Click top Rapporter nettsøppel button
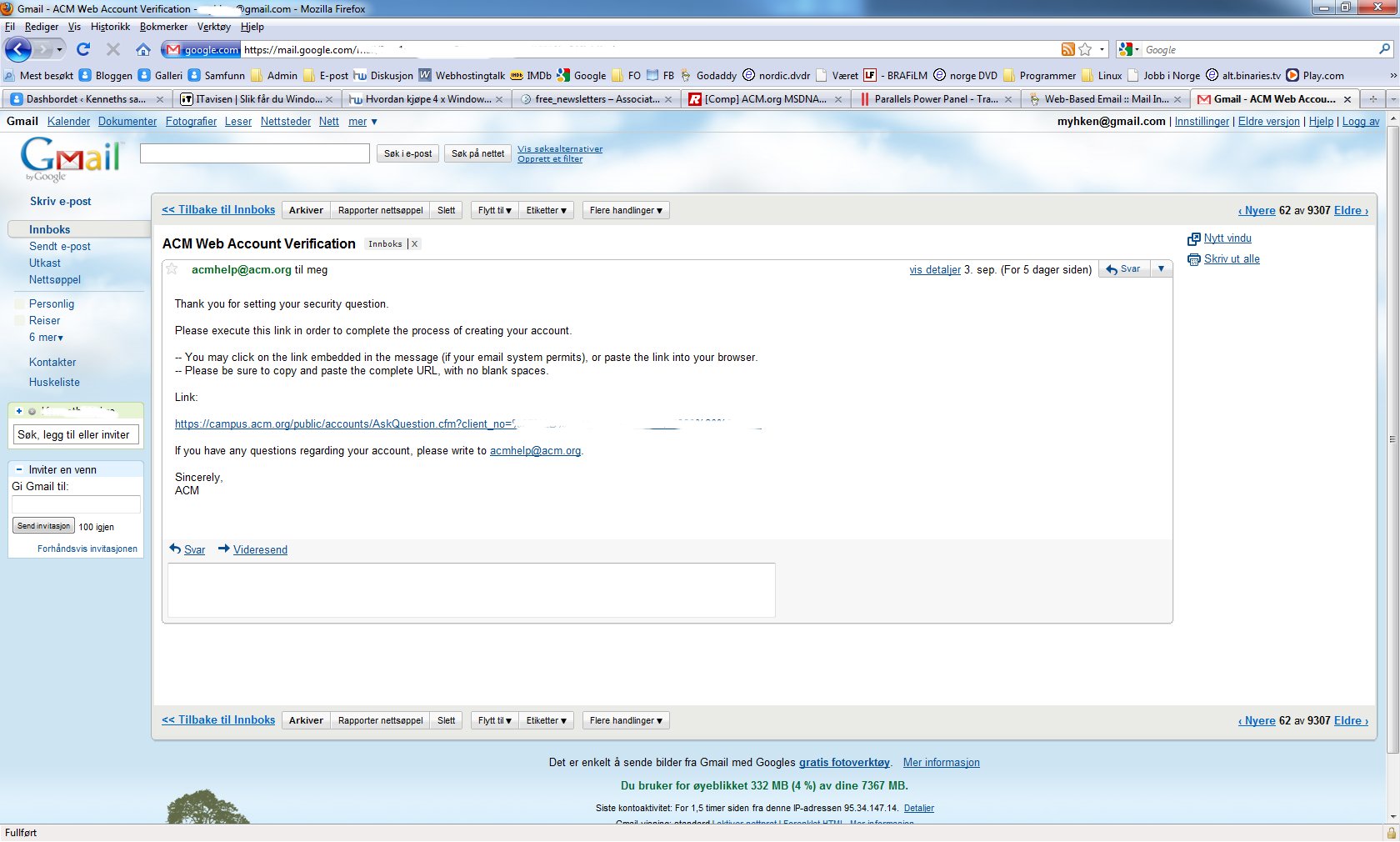Viewport: 1400px width, 842px height. [380, 210]
